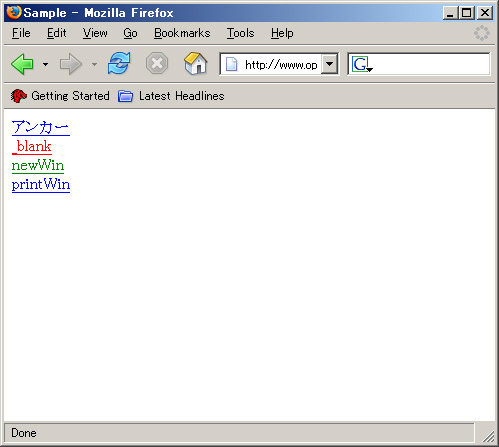
Task: Expand the back history dropdown arrow
Action: [45, 64]
